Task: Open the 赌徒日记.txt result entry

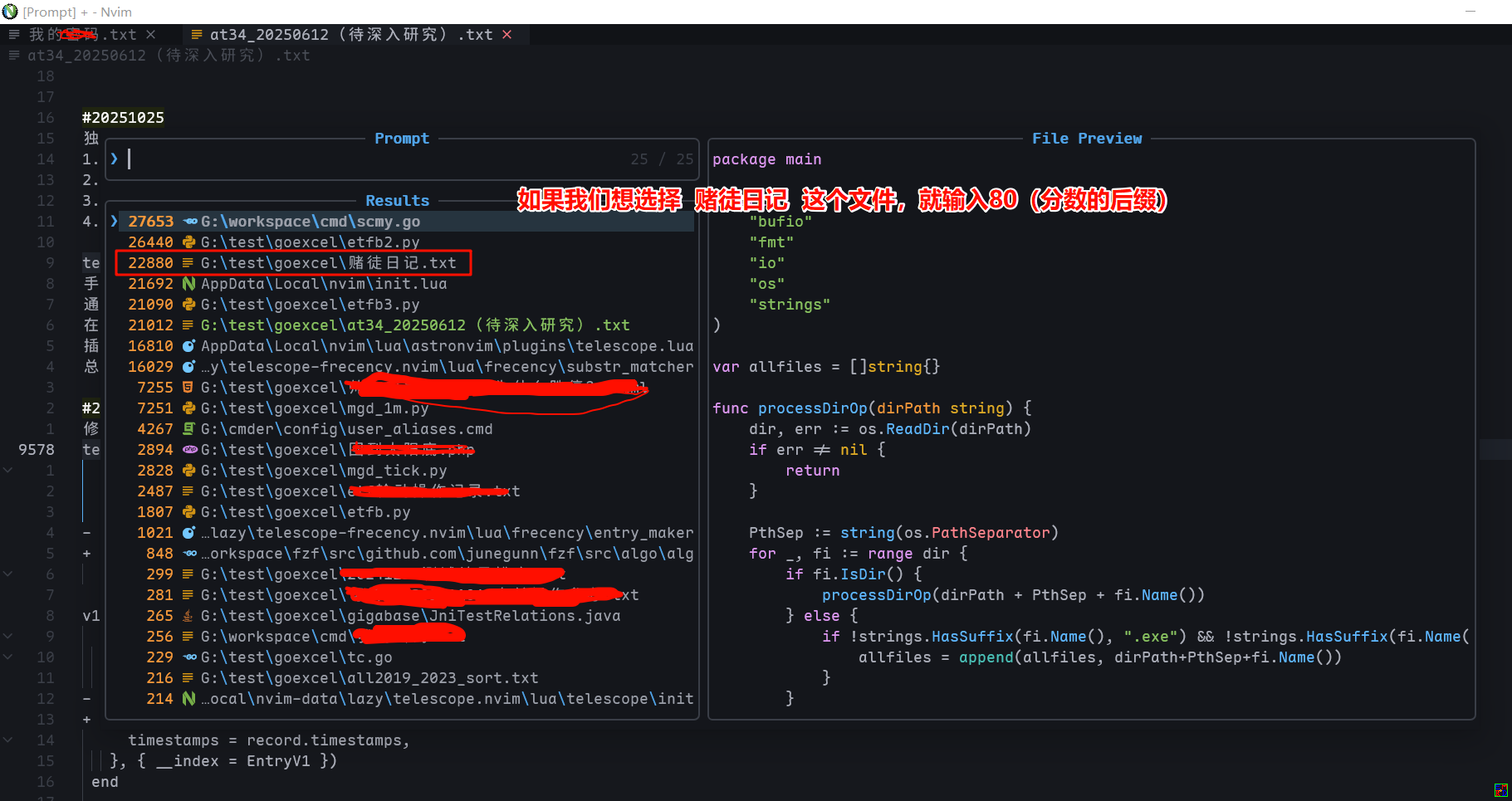Action: (328, 263)
